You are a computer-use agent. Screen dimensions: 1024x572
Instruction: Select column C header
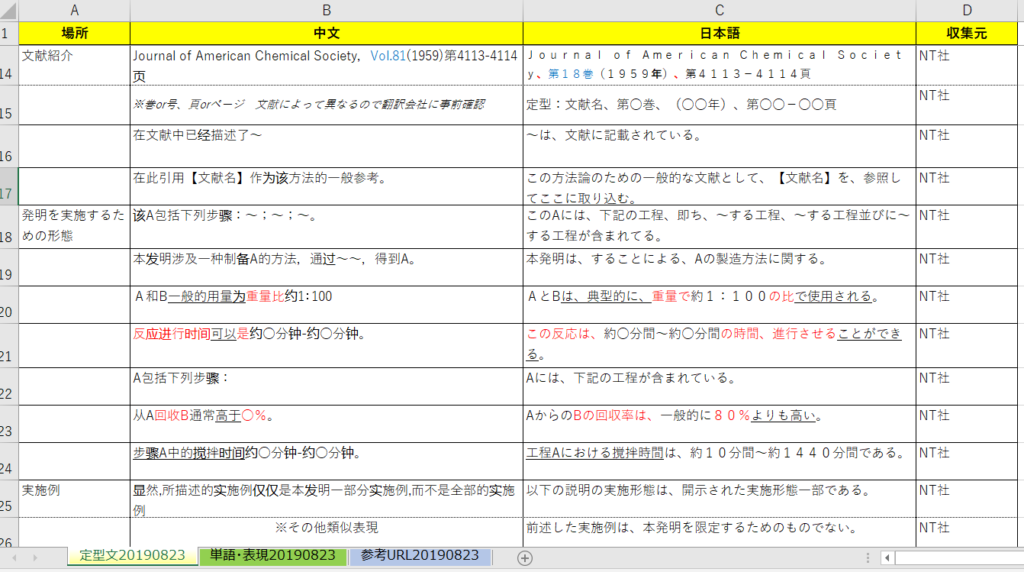[719, 10]
